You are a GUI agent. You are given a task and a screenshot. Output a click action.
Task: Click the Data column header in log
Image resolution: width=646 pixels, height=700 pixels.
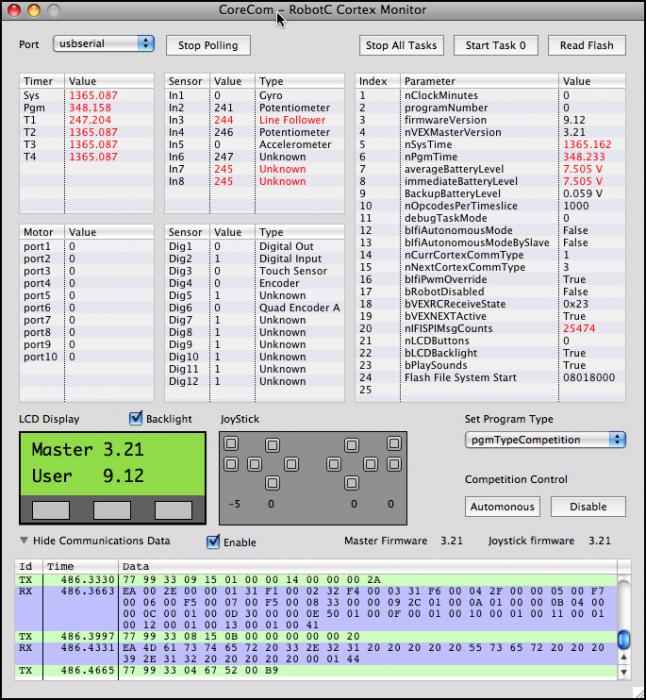pyautogui.click(x=368, y=566)
